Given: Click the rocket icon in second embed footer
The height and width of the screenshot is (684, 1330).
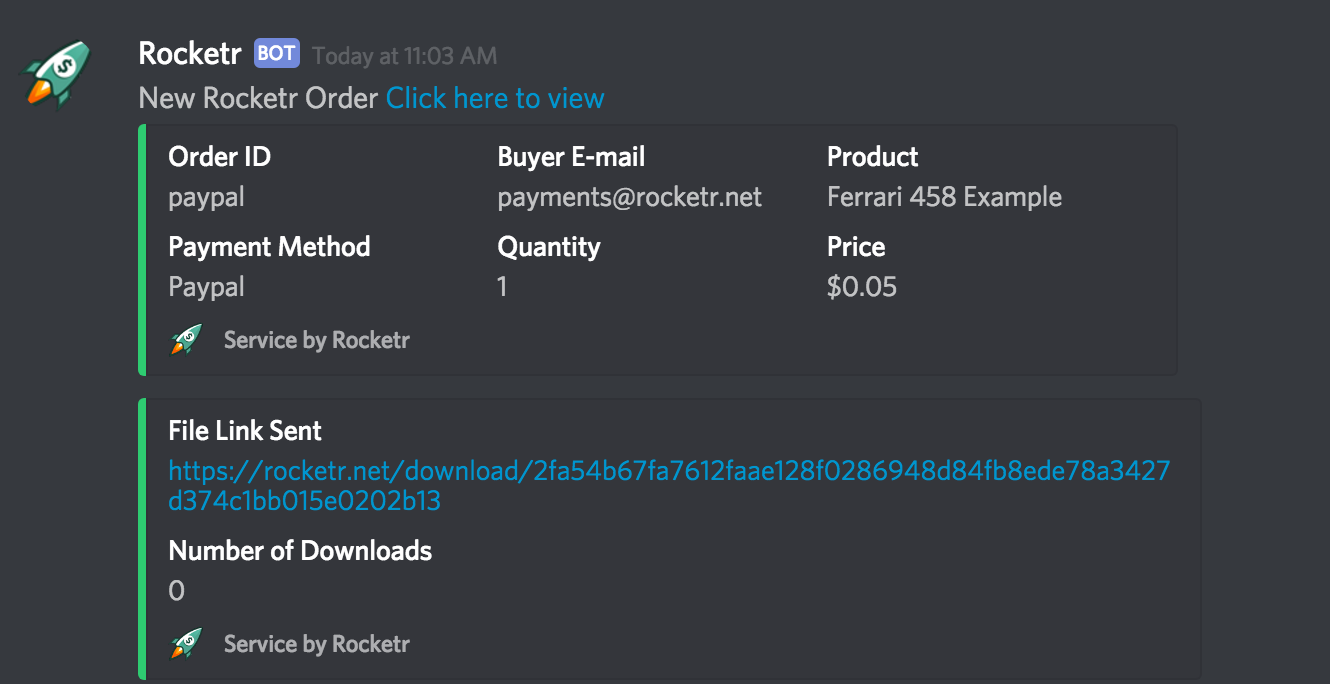Looking at the screenshot, I should pos(186,644).
